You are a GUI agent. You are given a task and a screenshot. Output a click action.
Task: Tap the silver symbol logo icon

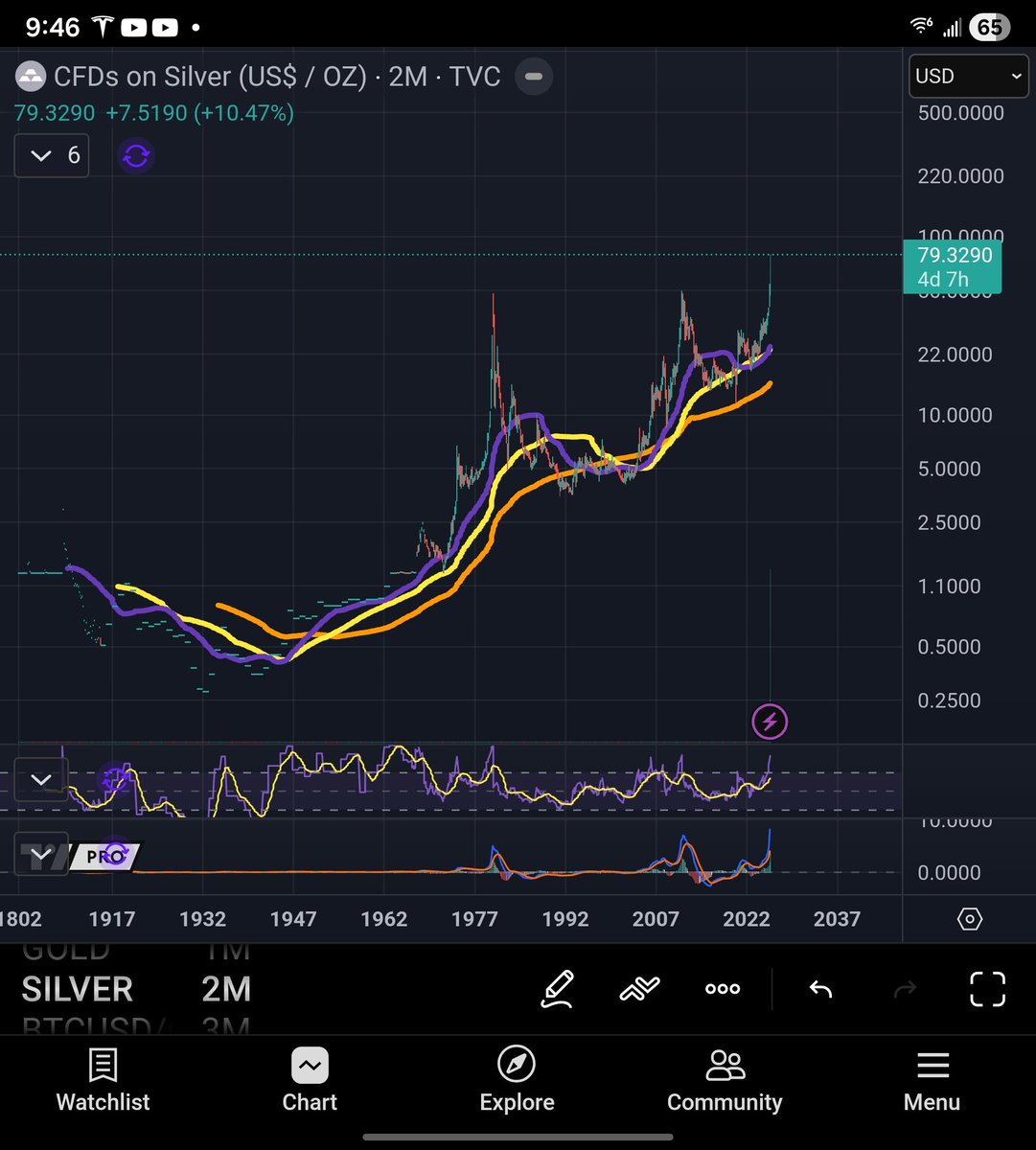coord(31,77)
